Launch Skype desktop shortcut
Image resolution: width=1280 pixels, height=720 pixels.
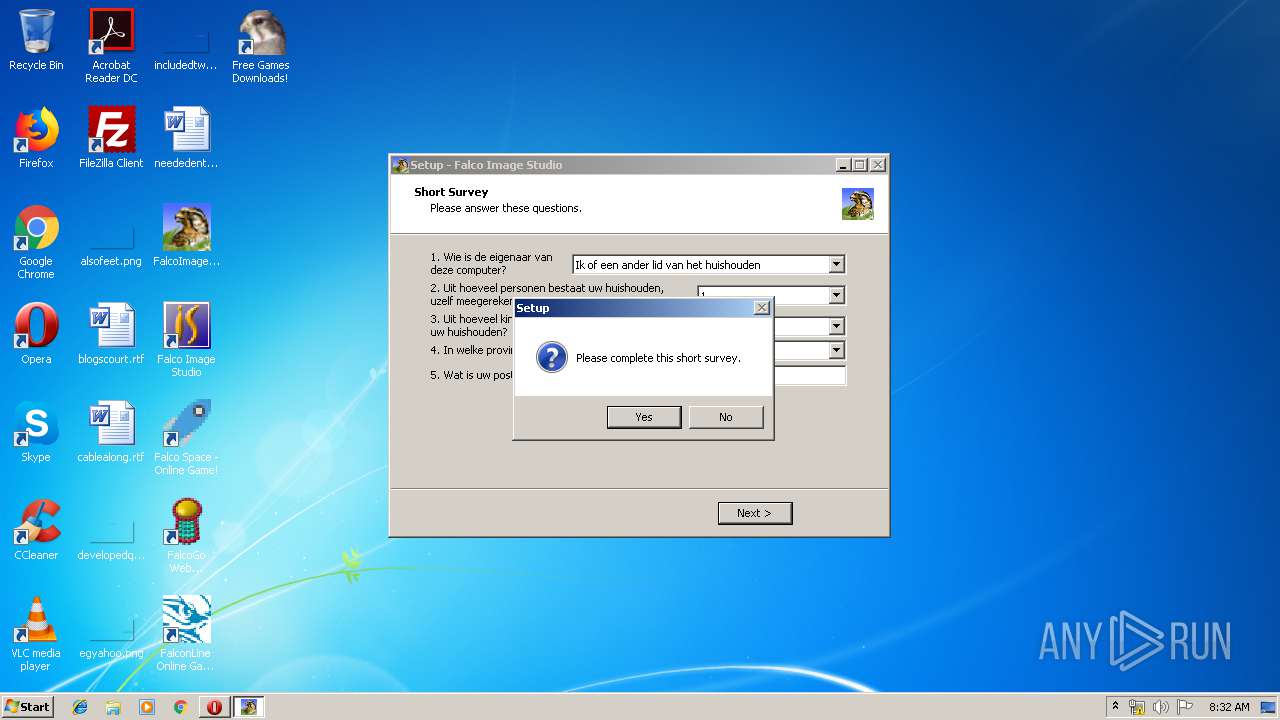36,432
